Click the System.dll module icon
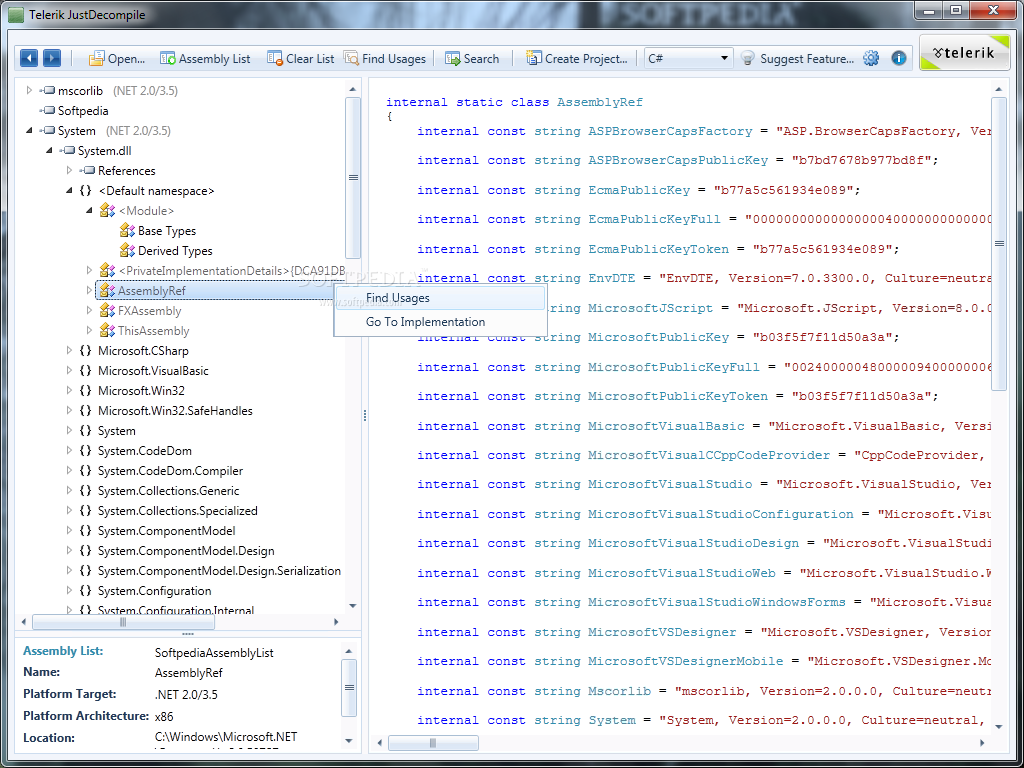This screenshot has width=1024, height=768. 67,151
